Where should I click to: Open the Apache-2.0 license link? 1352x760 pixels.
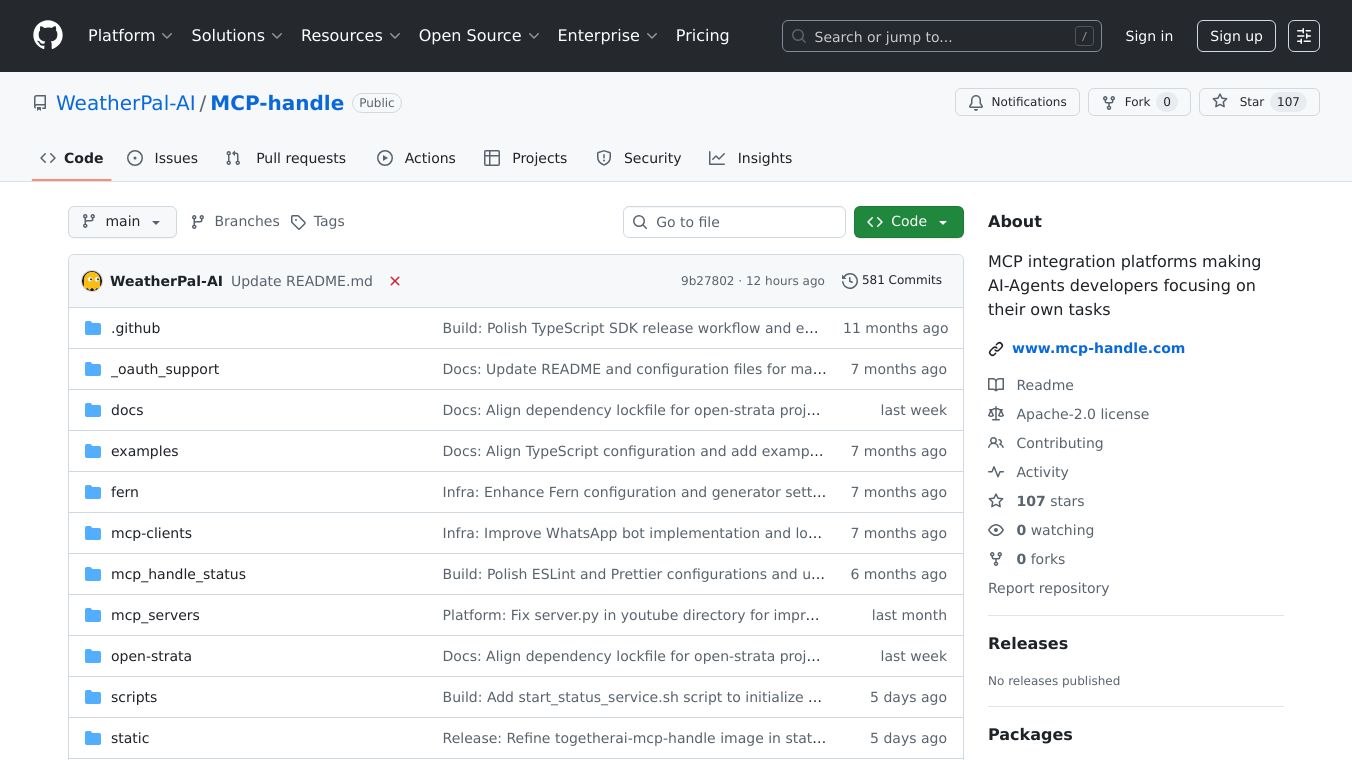tap(1082, 414)
